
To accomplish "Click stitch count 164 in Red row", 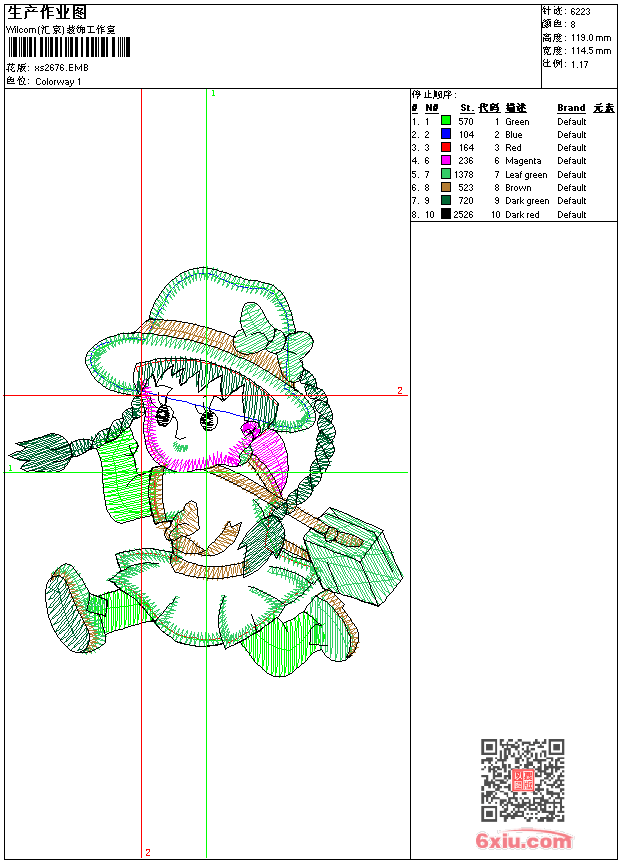I will point(466,148).
